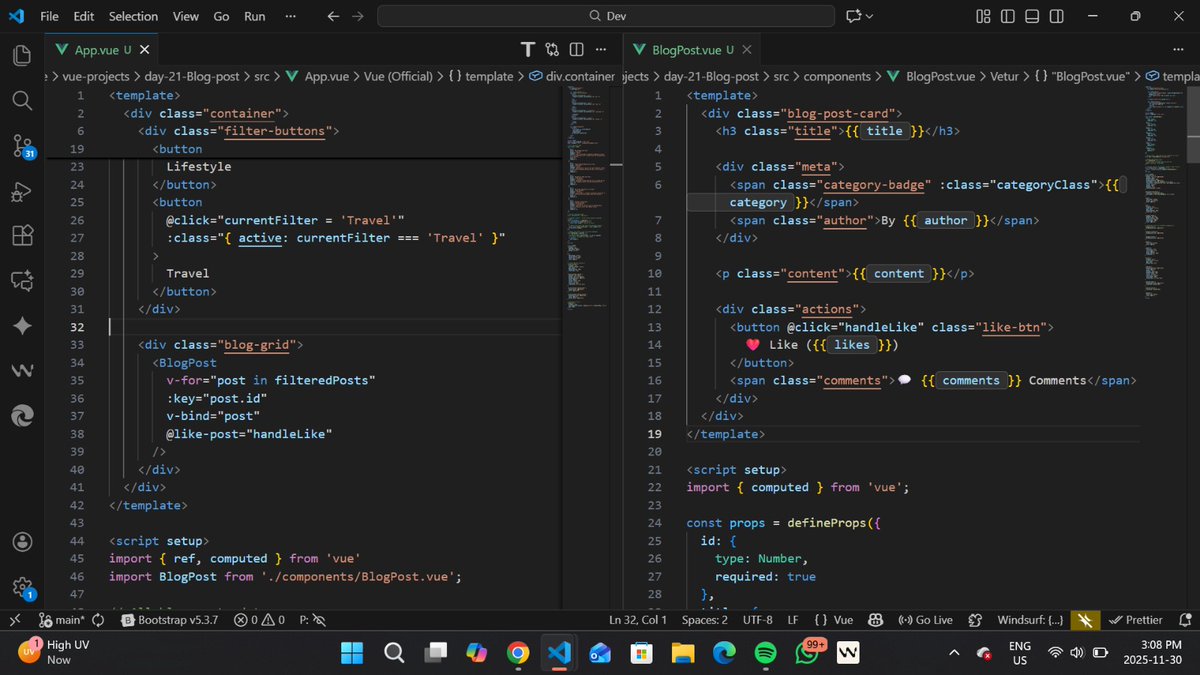Click the Prettier status item
Image resolution: width=1200 pixels, height=675 pixels.
point(1136,620)
